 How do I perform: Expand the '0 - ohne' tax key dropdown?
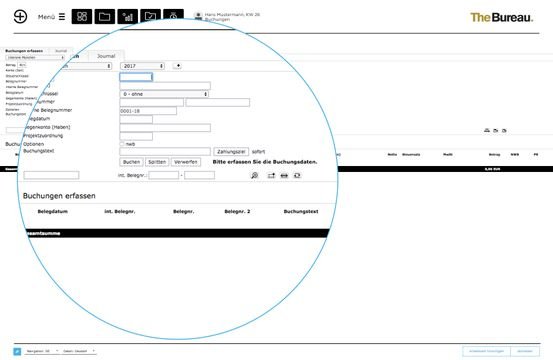point(164,94)
